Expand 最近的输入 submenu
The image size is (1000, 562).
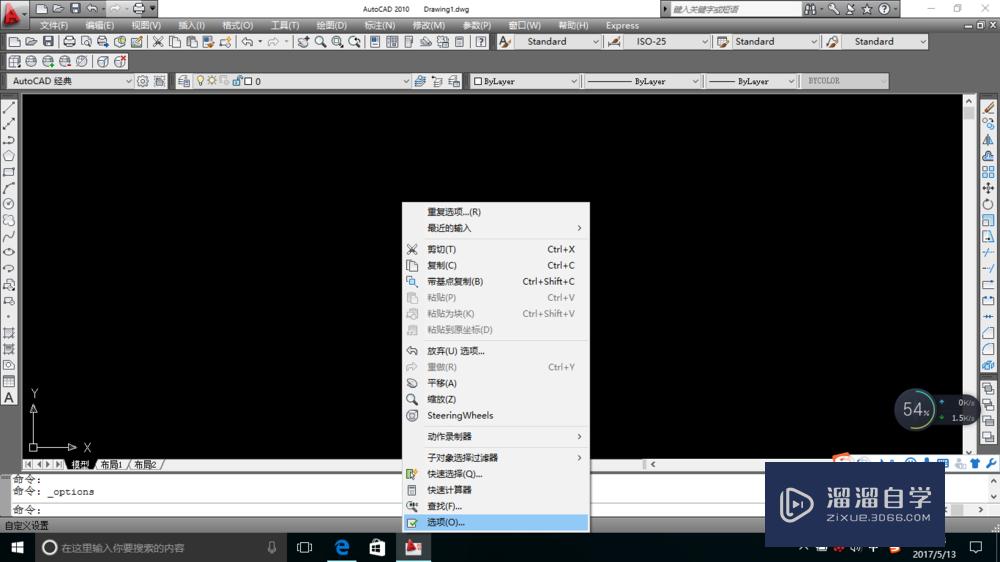496,228
